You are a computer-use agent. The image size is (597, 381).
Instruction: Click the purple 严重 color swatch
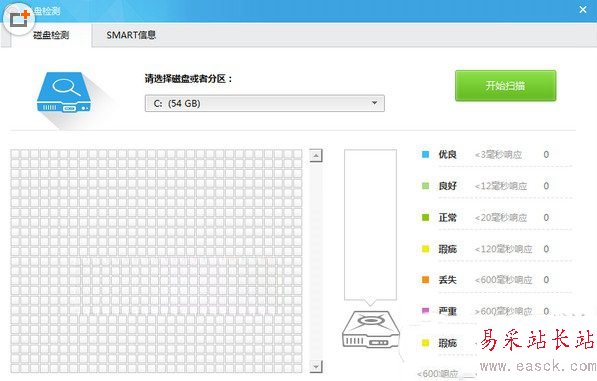[x=426, y=311]
